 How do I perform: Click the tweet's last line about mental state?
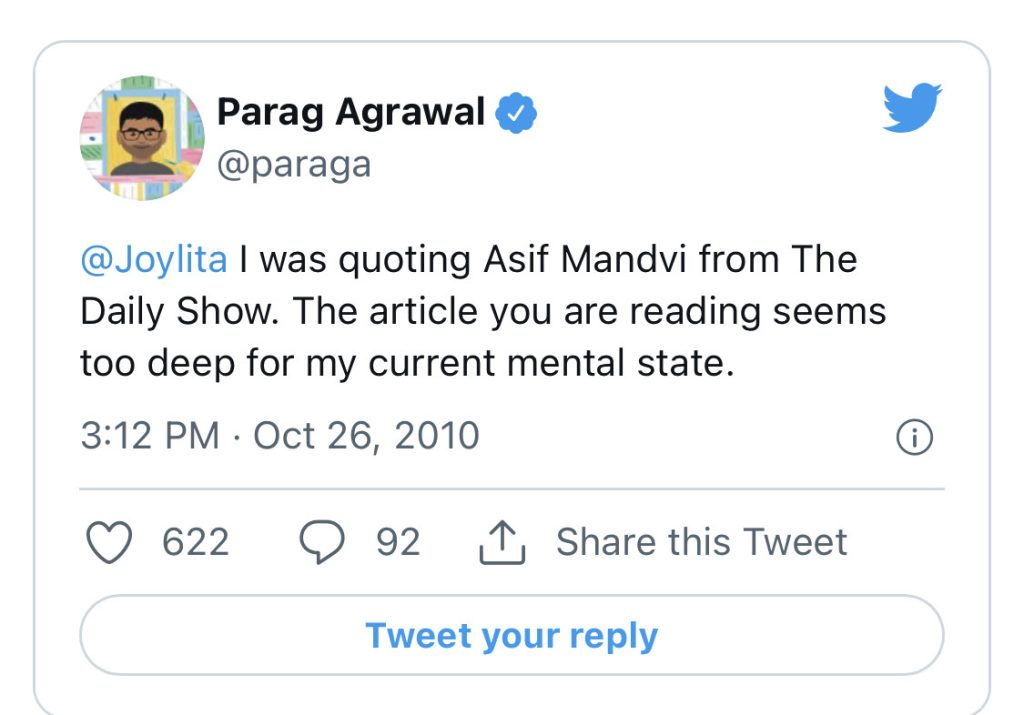click(407, 363)
